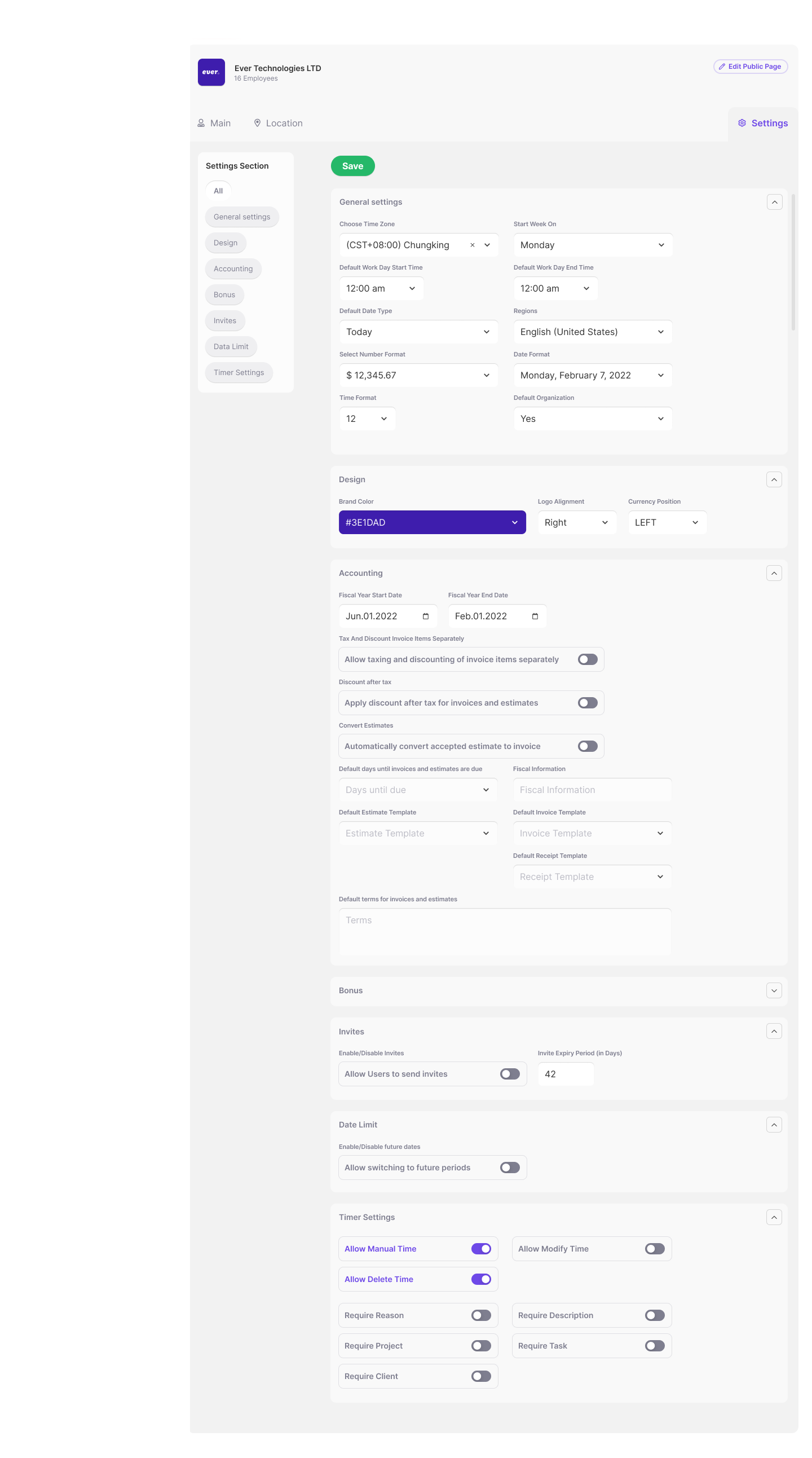Toggle automatically convert accepted estimate to invoice
Viewport: 812px width, 1458px height.
pos(588,747)
